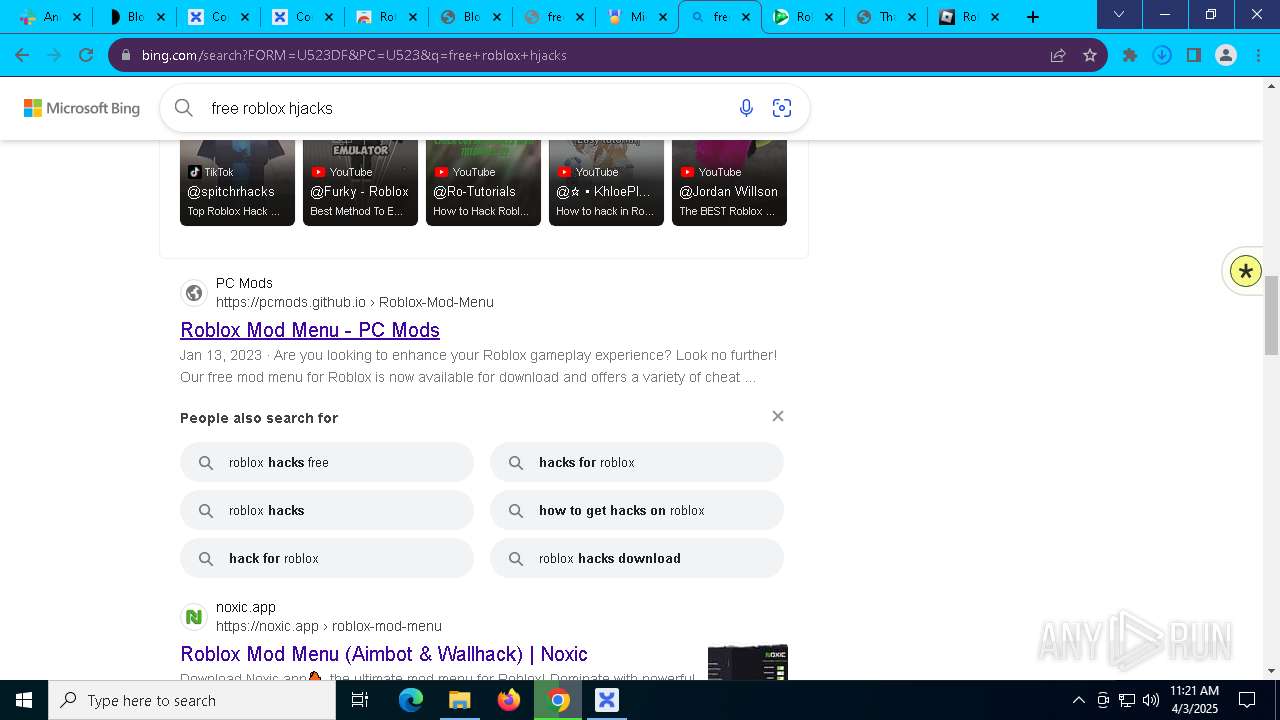Image resolution: width=1280 pixels, height=720 pixels.
Task: Click the noxic.app site favicon
Action: point(194,617)
